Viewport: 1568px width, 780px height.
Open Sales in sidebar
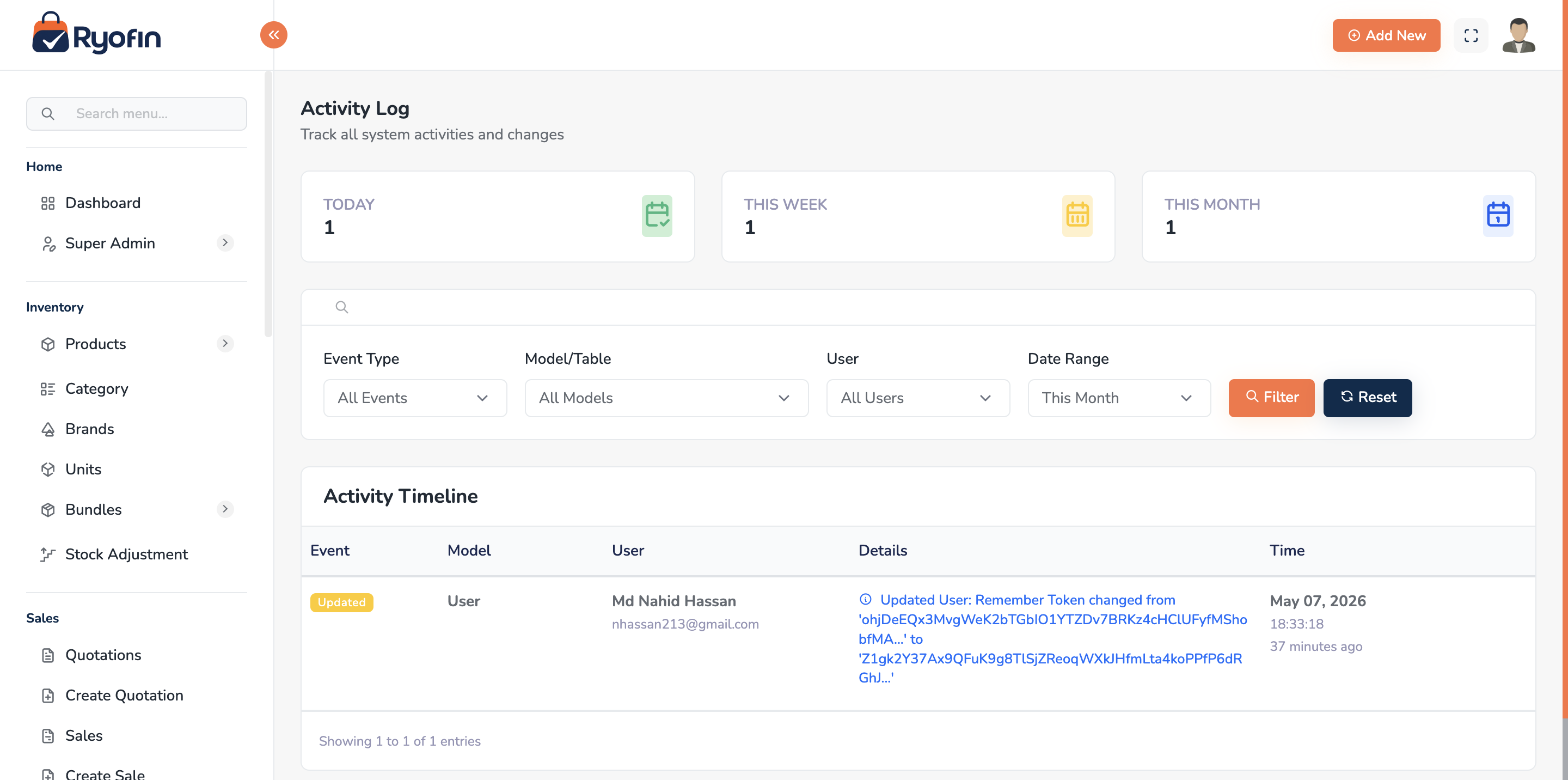pyautogui.click(x=84, y=735)
